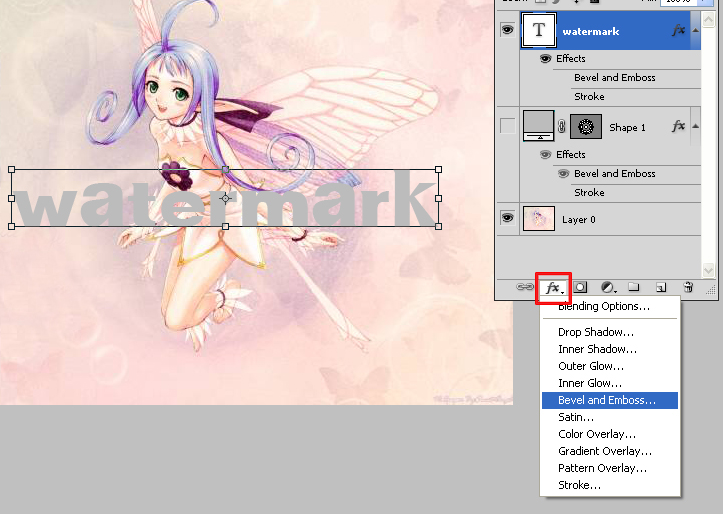Toggle Shape 1 Bevel and Emboss eye
The image size is (723, 514).
[x=564, y=174]
